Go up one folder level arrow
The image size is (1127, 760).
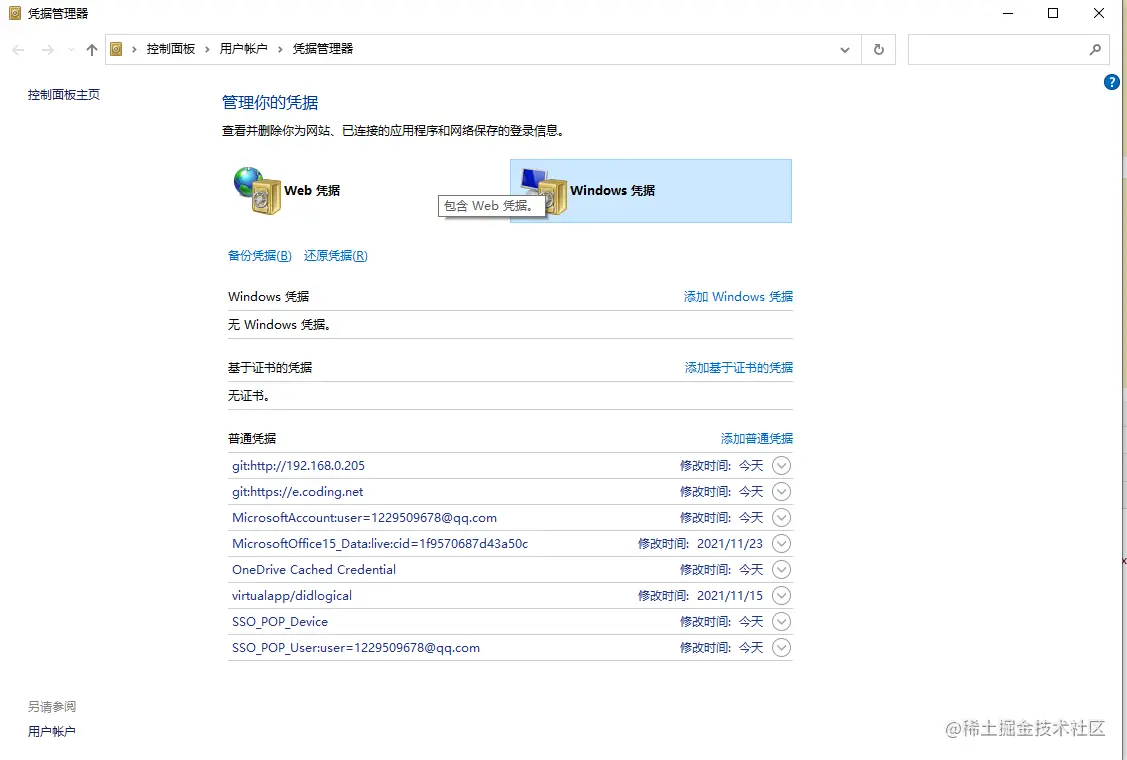tap(91, 50)
